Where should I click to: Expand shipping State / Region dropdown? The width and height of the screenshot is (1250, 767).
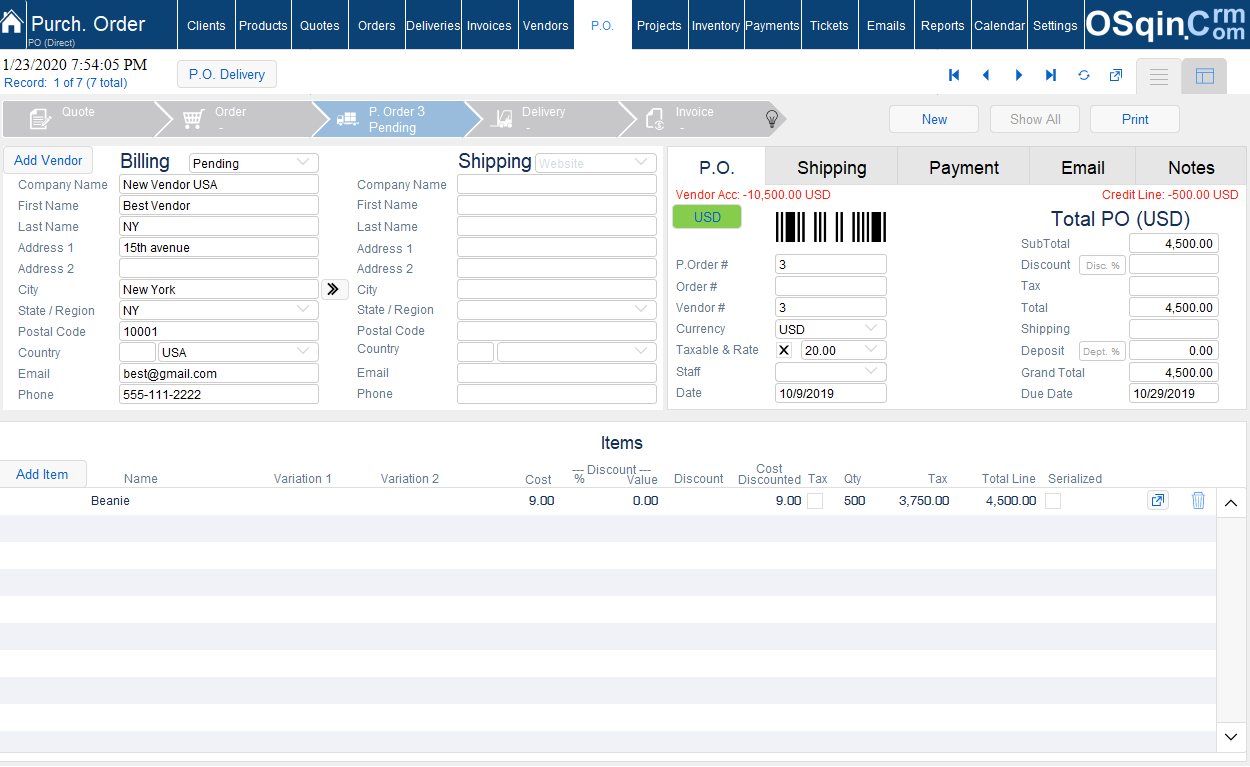pyautogui.click(x=557, y=309)
